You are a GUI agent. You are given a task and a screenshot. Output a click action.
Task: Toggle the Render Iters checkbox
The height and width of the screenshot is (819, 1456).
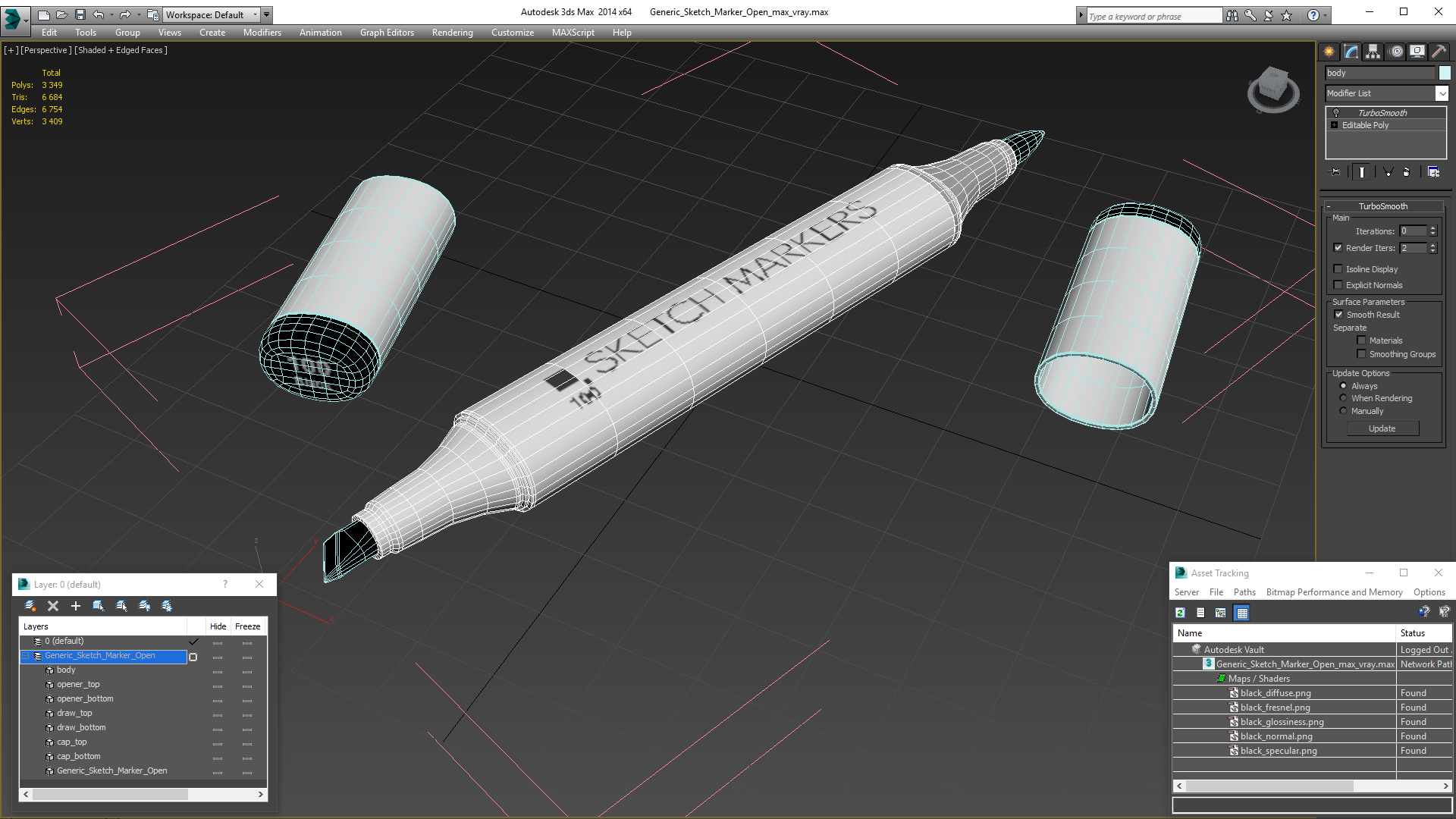coord(1338,248)
